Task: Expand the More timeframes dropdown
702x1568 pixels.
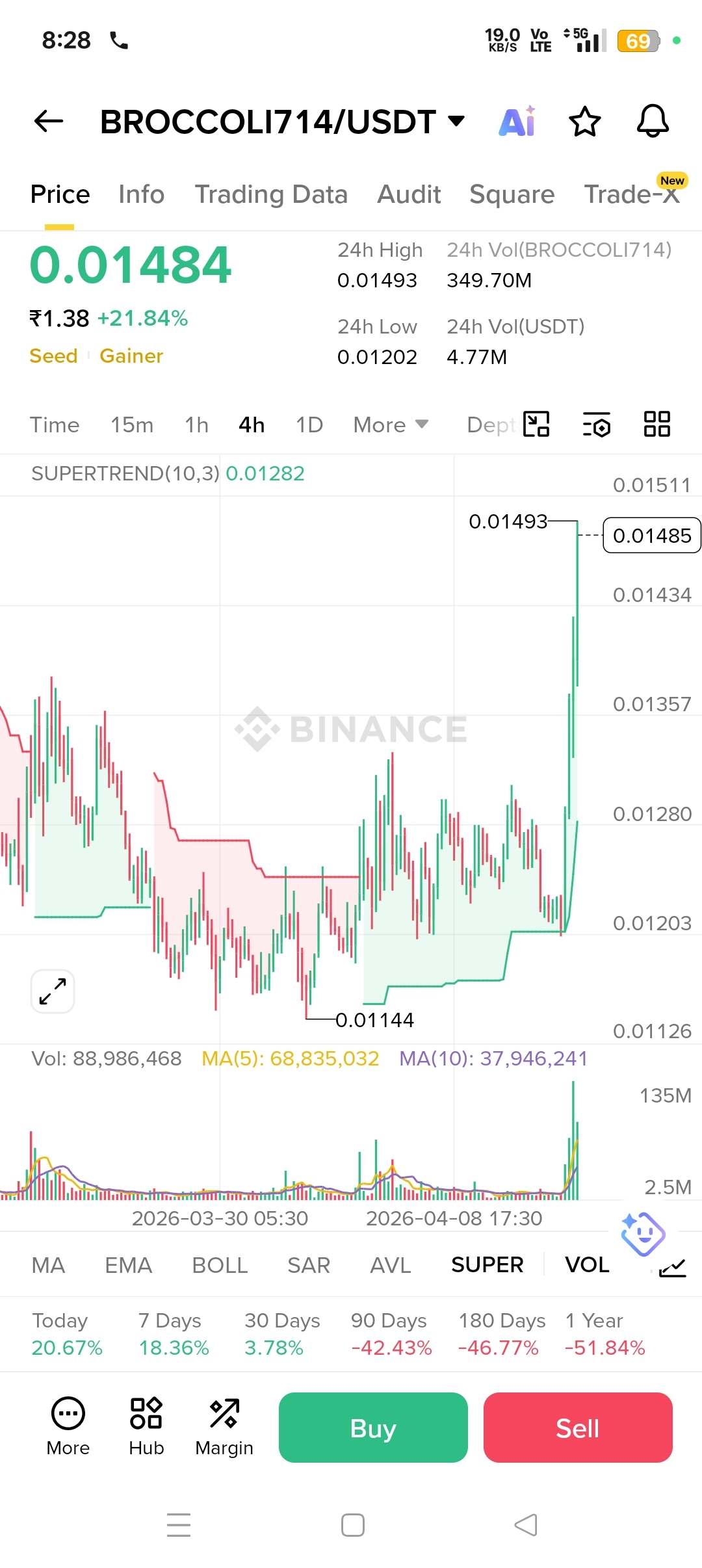Action: point(391,425)
